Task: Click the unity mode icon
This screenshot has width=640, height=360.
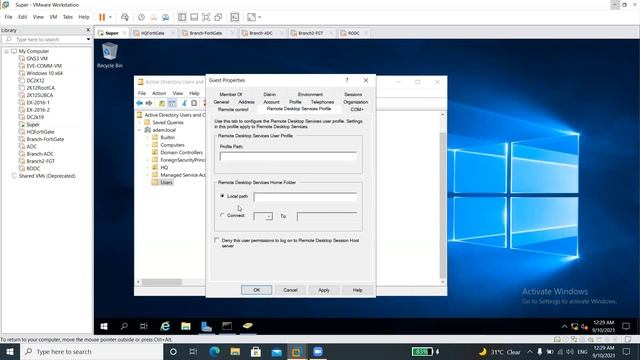Action: tap(218, 17)
